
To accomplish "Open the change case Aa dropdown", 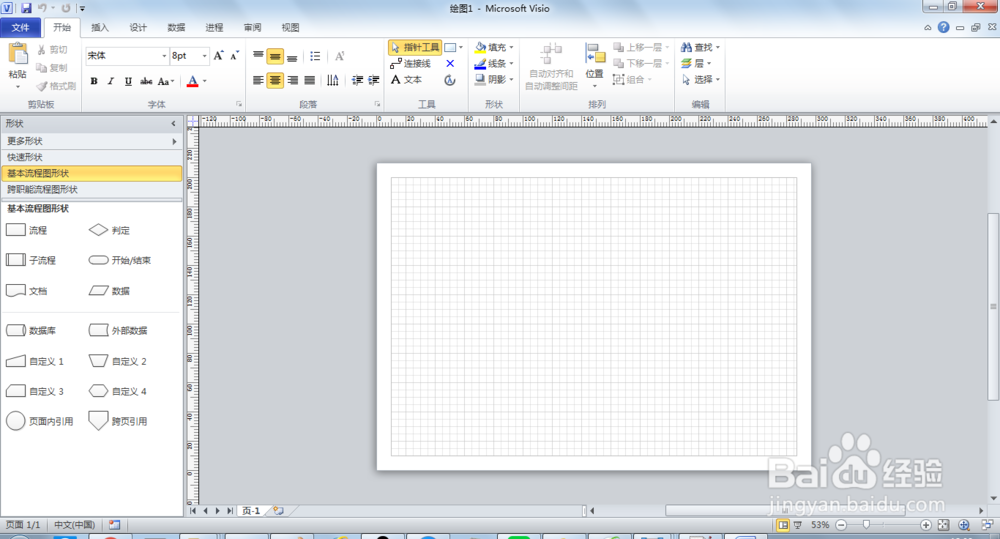I will point(166,81).
